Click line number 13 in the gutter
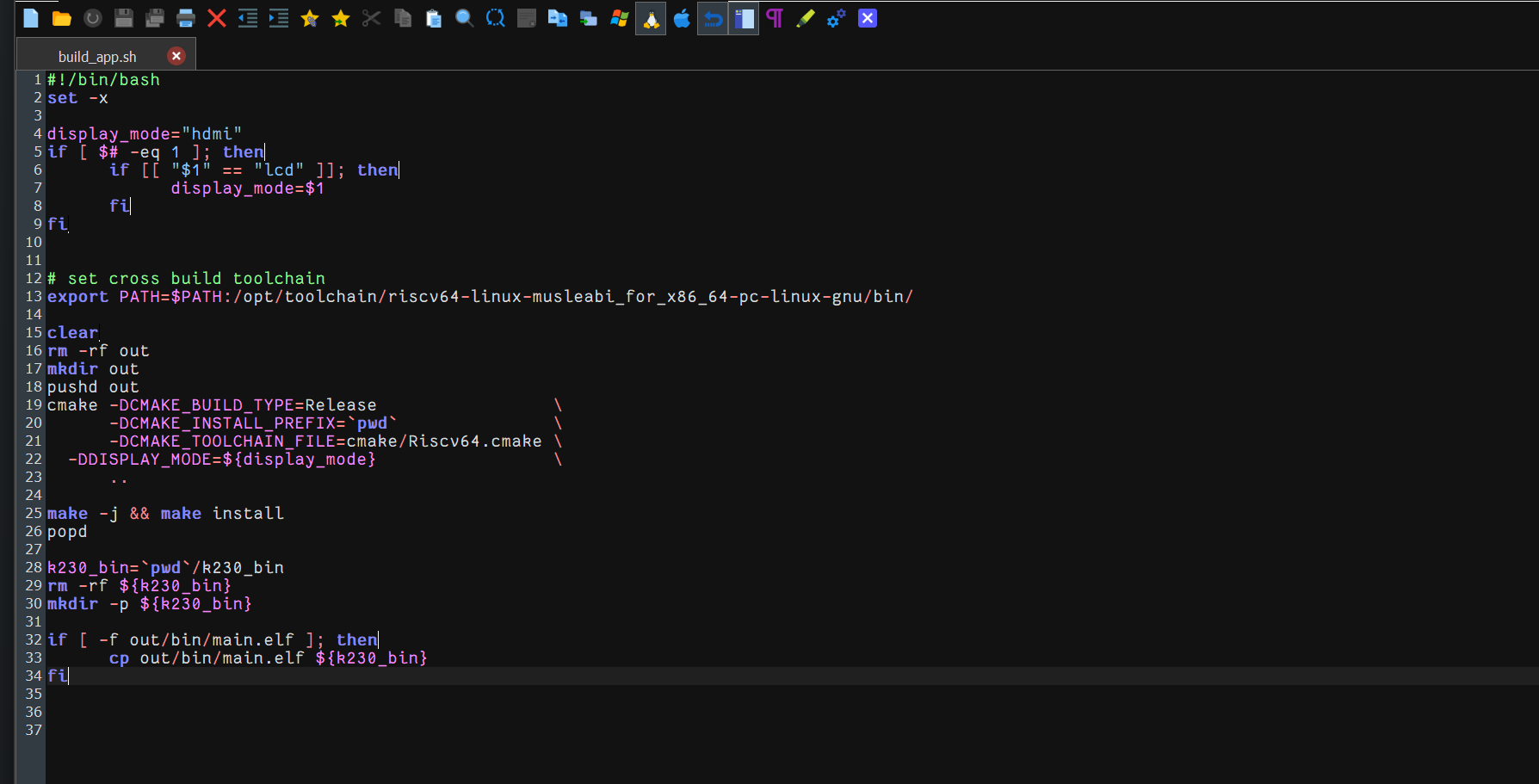 tap(34, 296)
